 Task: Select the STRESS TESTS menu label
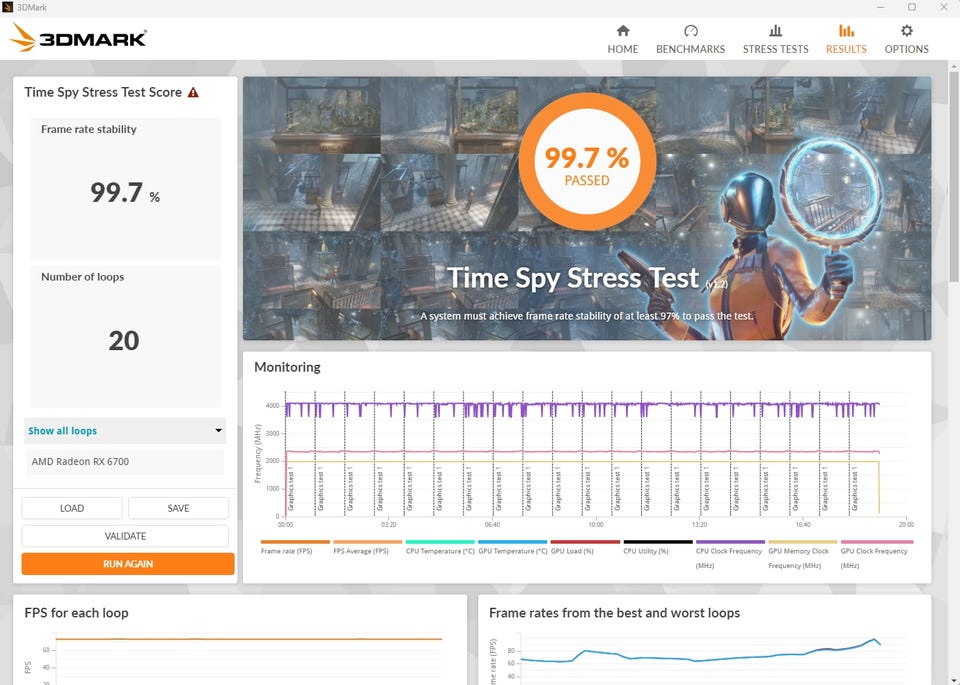coord(775,49)
